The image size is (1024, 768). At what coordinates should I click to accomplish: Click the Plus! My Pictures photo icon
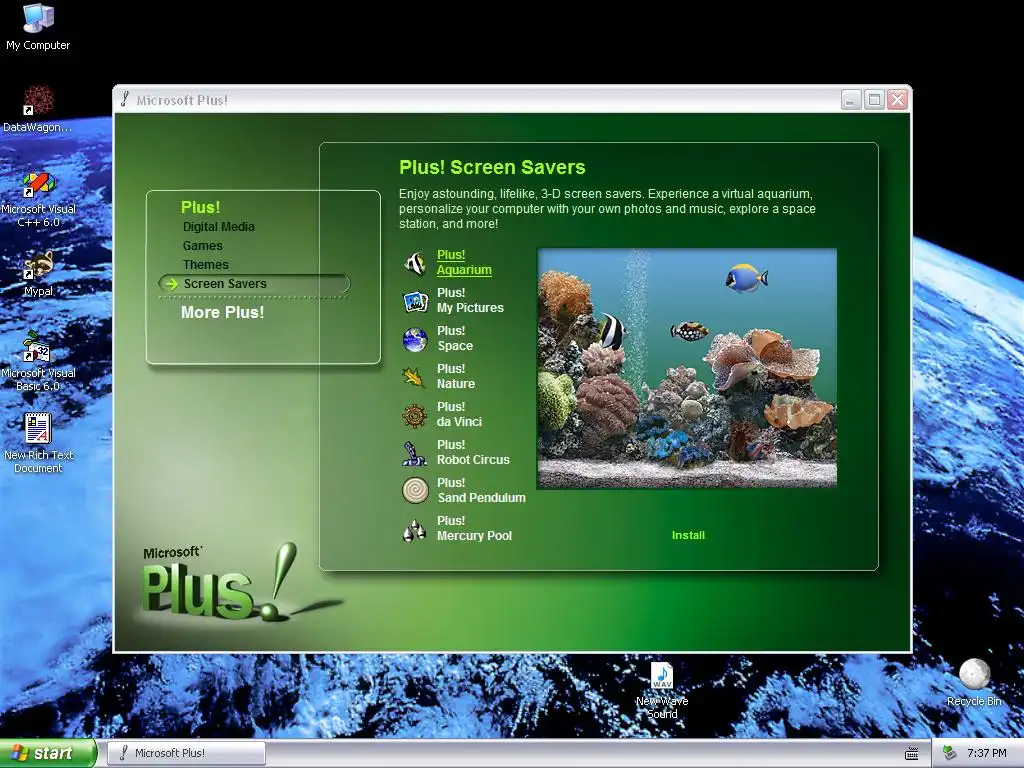coord(415,301)
